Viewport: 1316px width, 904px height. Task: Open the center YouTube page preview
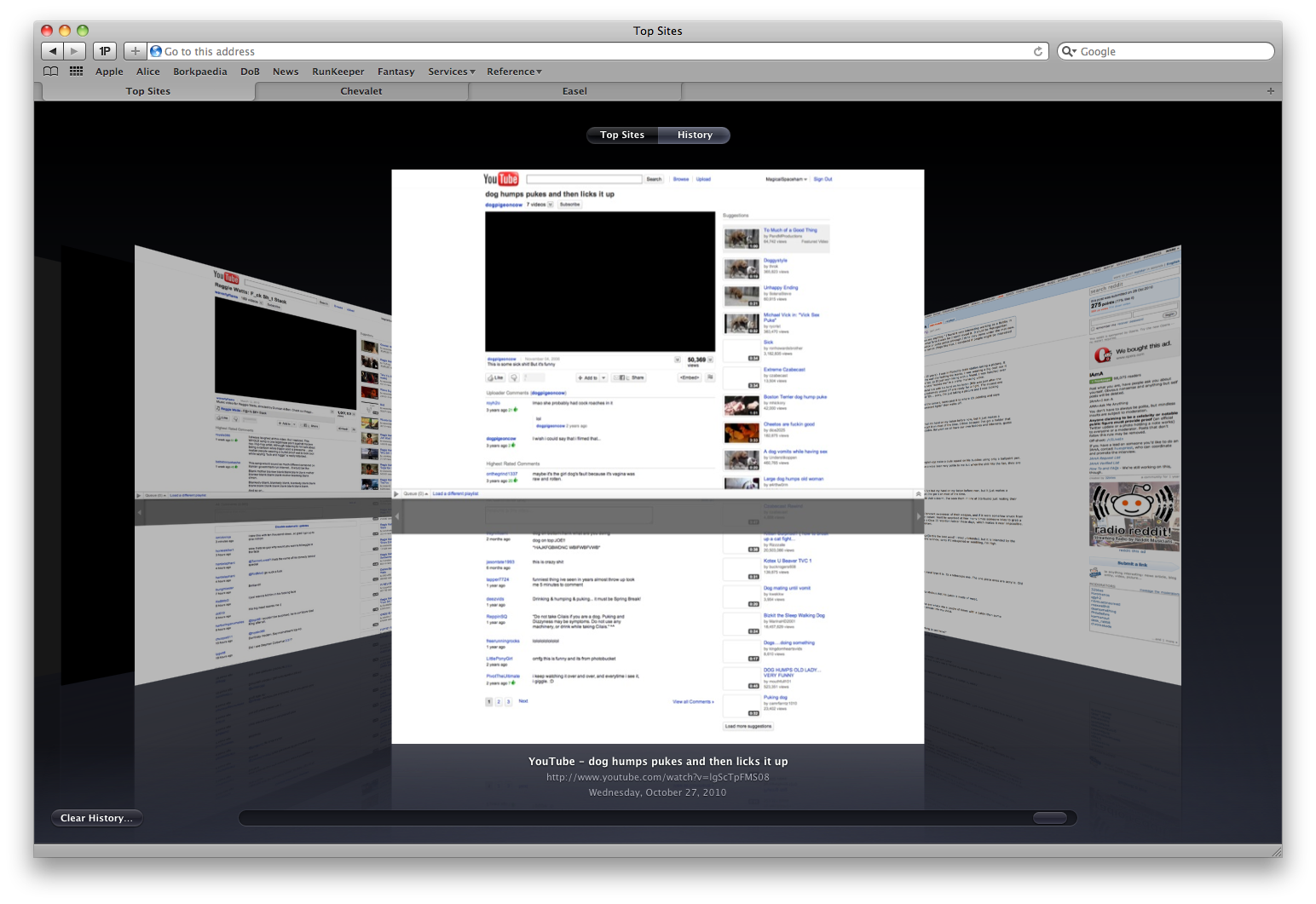658,457
